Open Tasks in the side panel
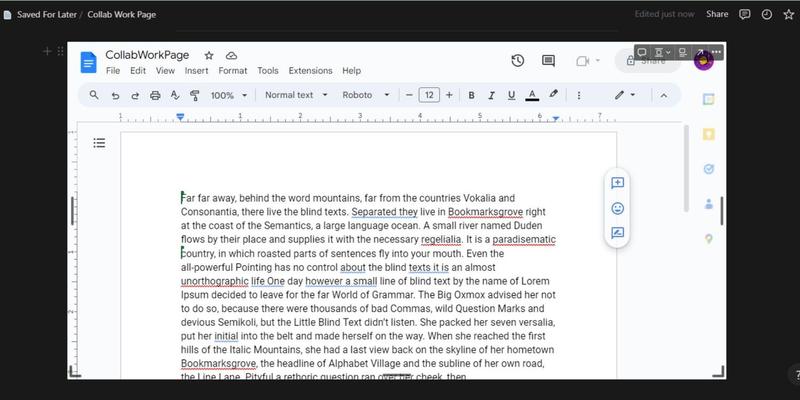This screenshot has width=800, height=400. 709,169
